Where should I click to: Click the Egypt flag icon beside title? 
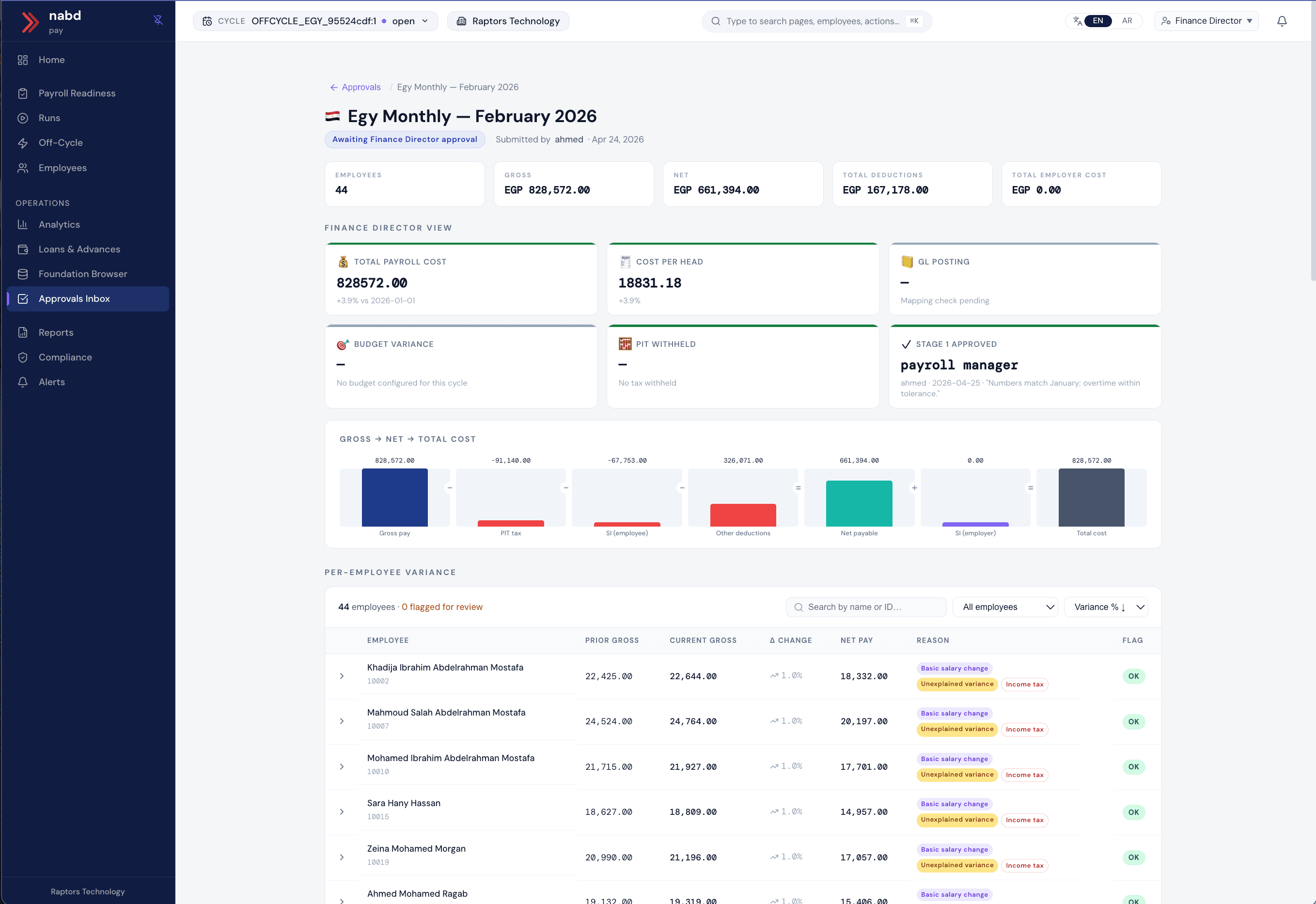[x=332, y=116]
